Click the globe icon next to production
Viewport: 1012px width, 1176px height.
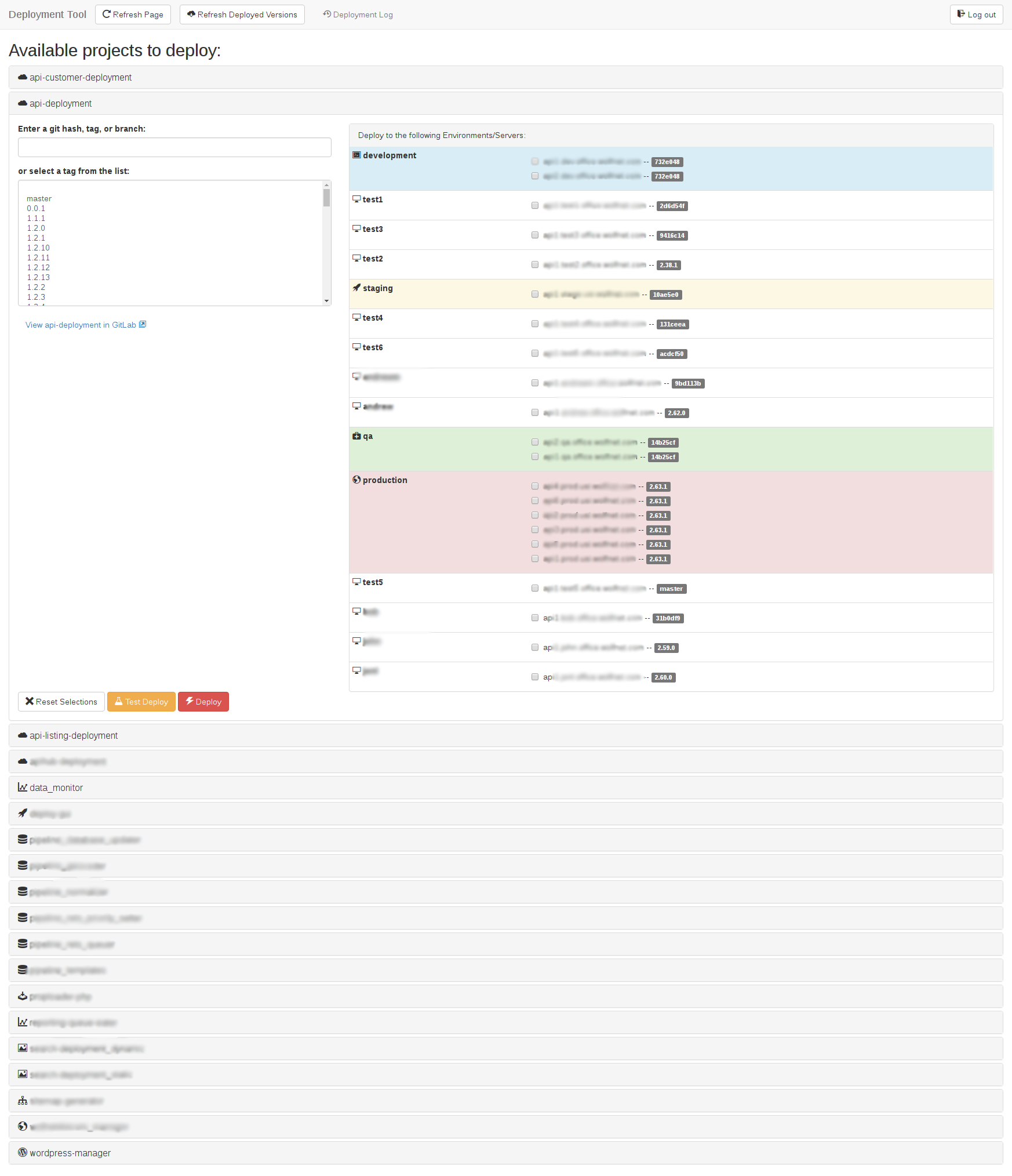pos(356,480)
